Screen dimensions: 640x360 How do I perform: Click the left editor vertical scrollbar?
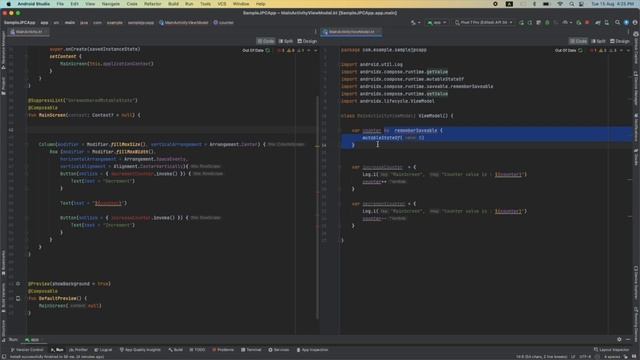coord(318,207)
